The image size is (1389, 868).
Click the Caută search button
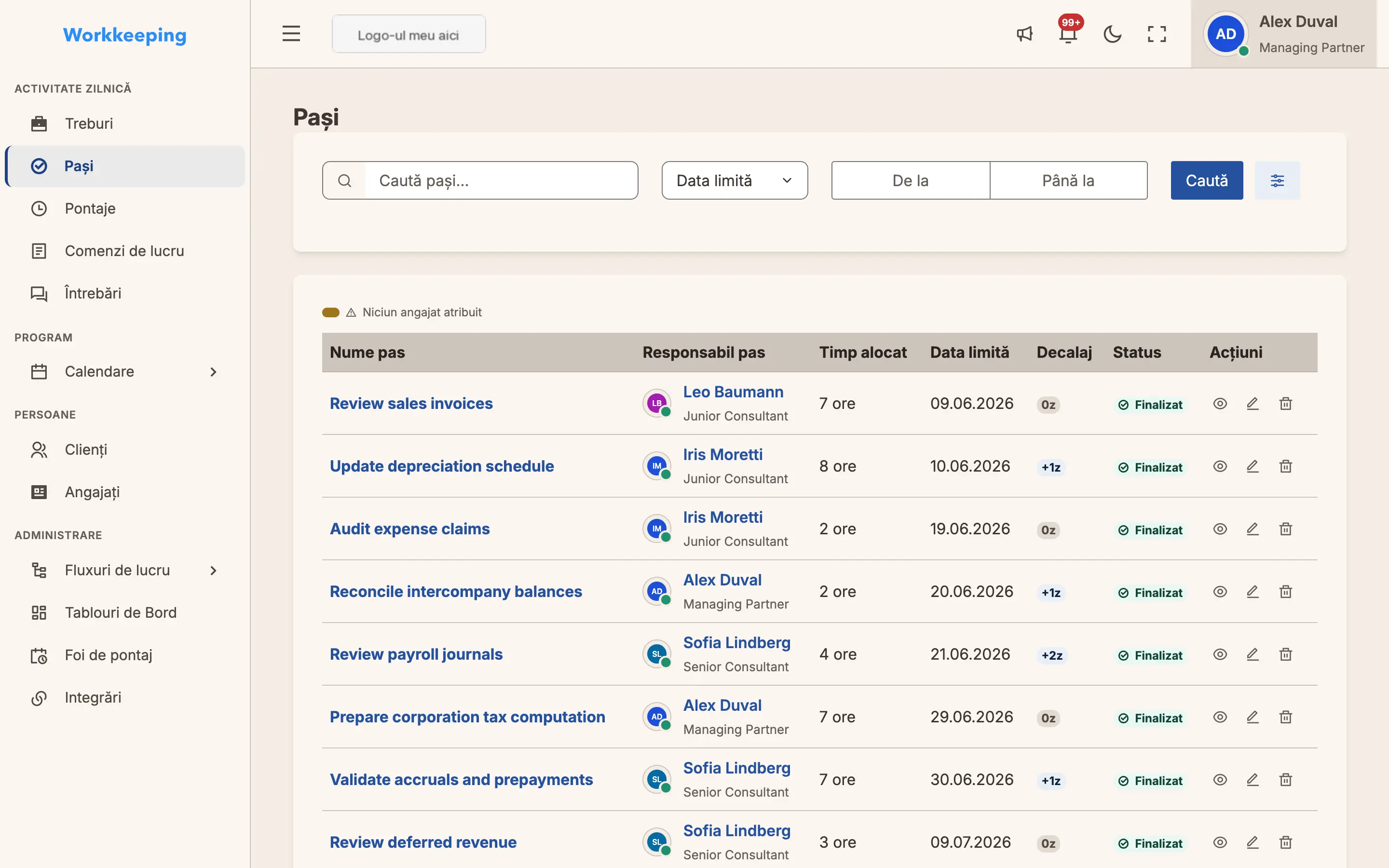[1207, 180]
